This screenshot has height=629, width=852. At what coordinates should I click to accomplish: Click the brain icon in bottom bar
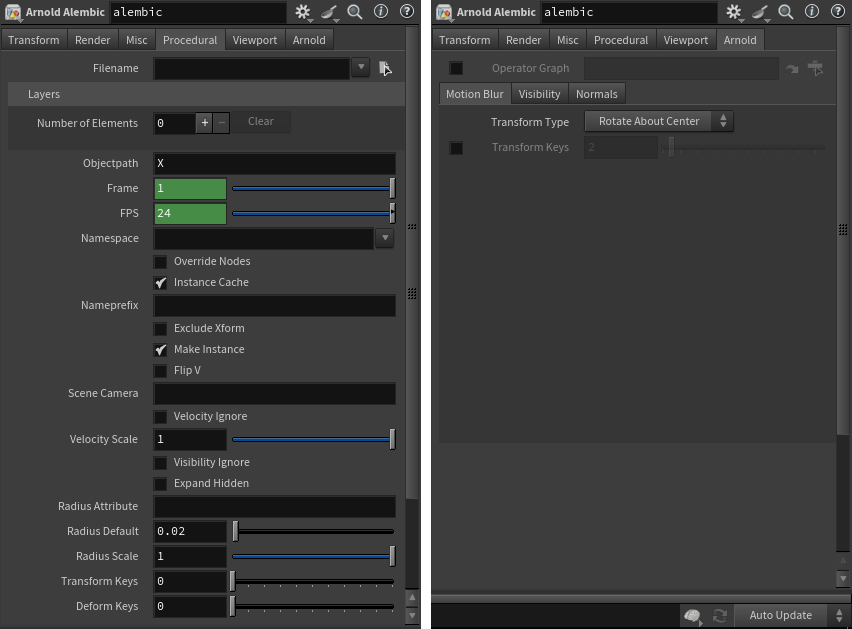(x=692, y=616)
